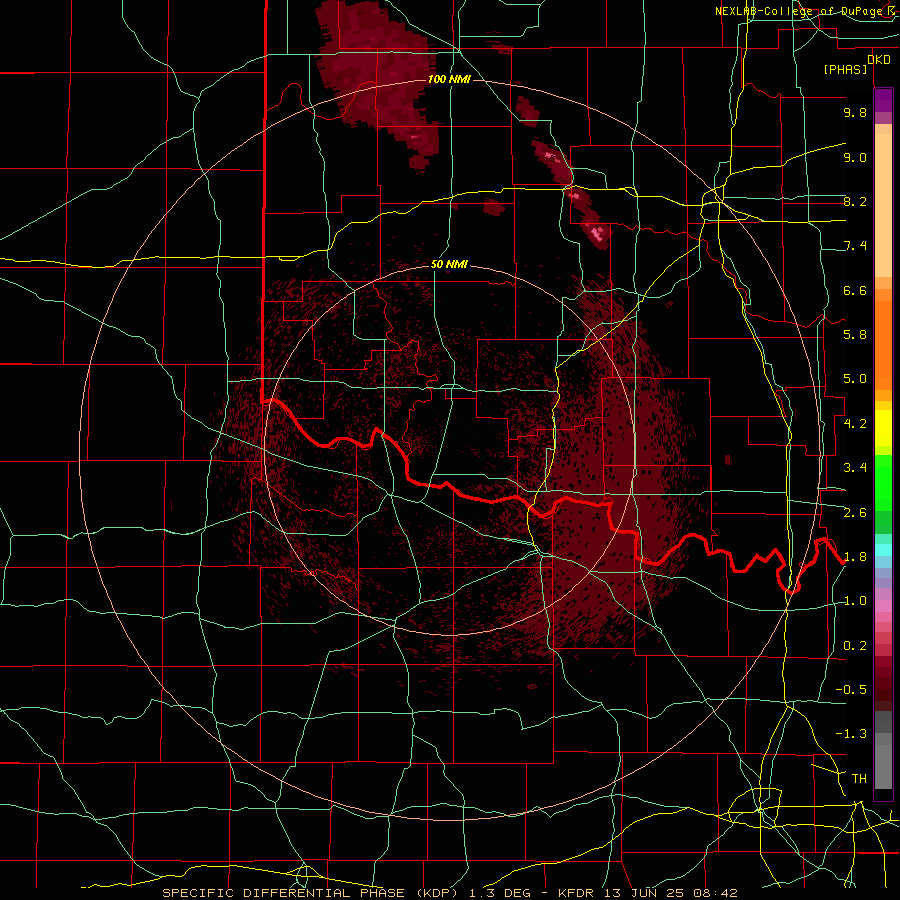This screenshot has width=900, height=900.
Task: Click the -0.5 legend value
Action: click(851, 690)
